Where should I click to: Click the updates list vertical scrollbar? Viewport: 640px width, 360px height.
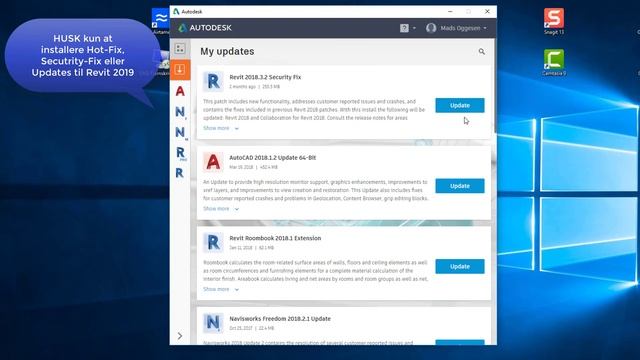(x=495, y=86)
